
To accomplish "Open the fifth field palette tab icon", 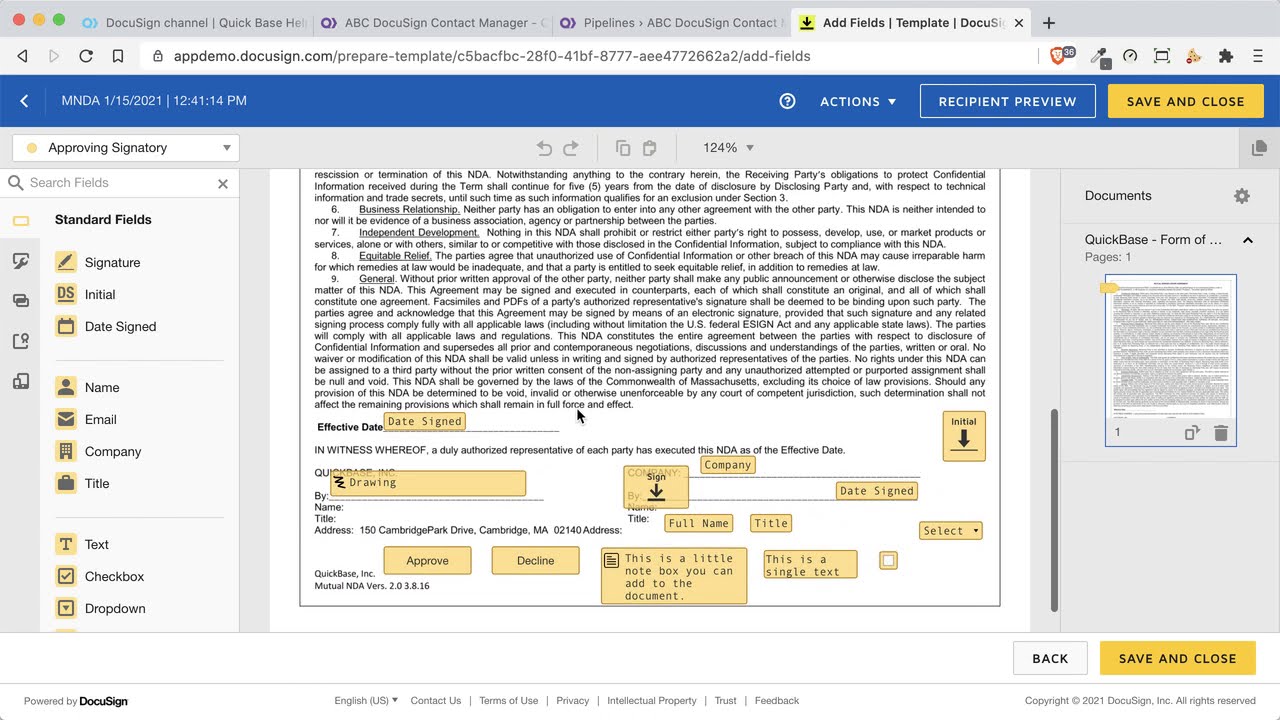I will pos(21,381).
